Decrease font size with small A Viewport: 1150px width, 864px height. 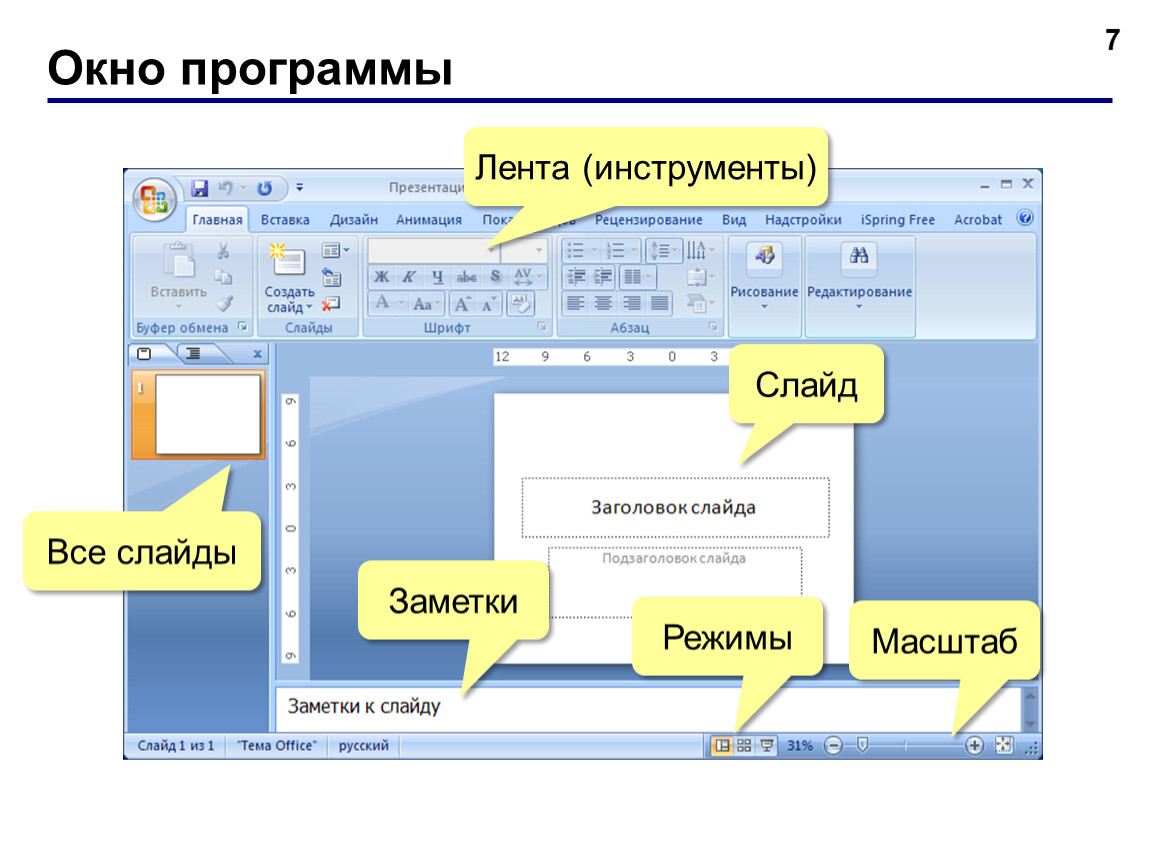pos(489,304)
